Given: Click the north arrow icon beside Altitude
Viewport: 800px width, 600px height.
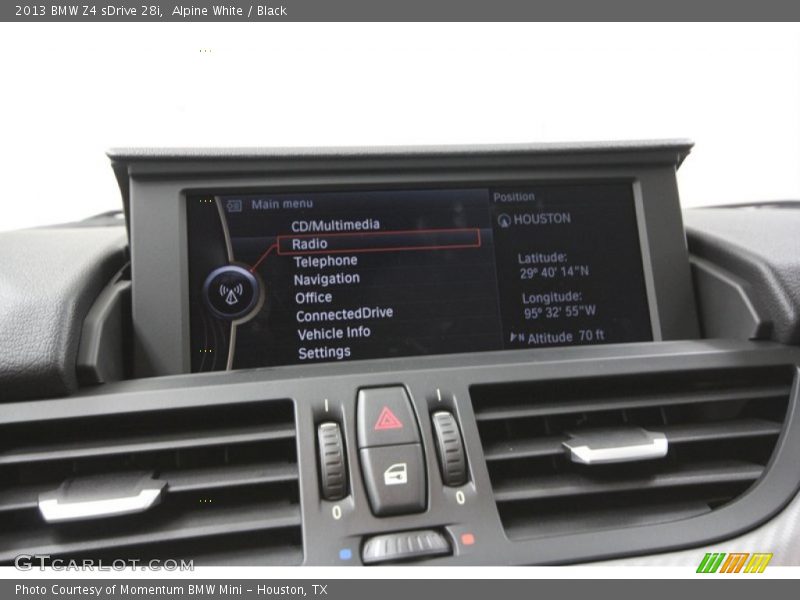Looking at the screenshot, I should tap(517, 337).
